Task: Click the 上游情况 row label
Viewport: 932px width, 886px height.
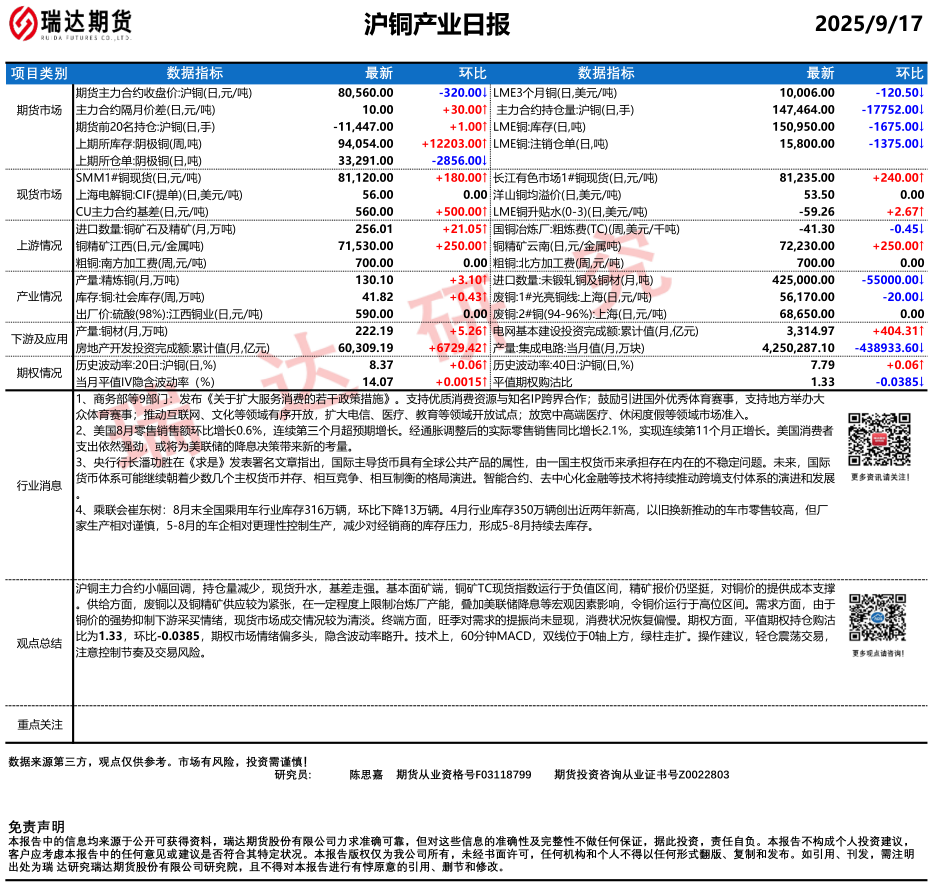Action: tap(39, 245)
